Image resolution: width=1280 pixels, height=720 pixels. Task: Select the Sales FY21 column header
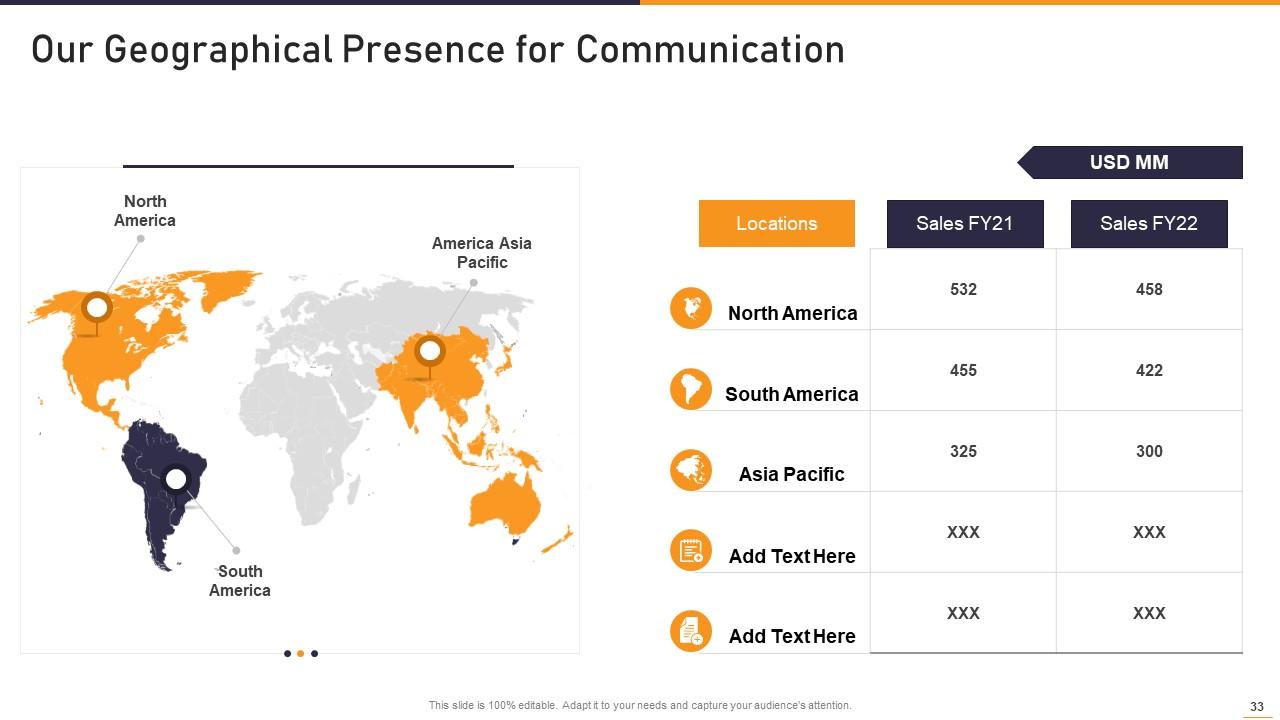tap(965, 223)
